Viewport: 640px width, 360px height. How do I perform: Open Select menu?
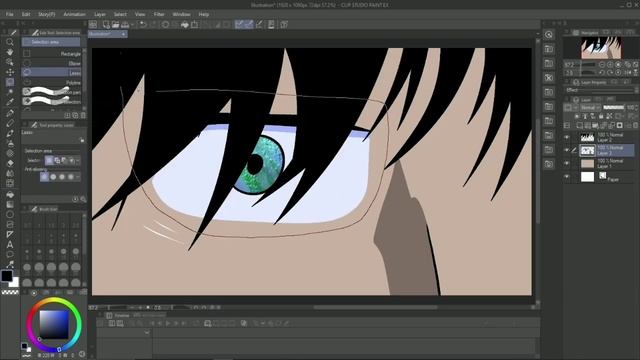pyautogui.click(x=120, y=14)
